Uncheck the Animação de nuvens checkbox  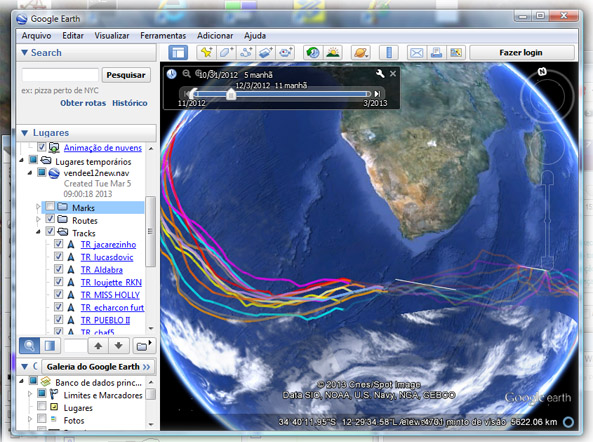pyautogui.click(x=42, y=147)
